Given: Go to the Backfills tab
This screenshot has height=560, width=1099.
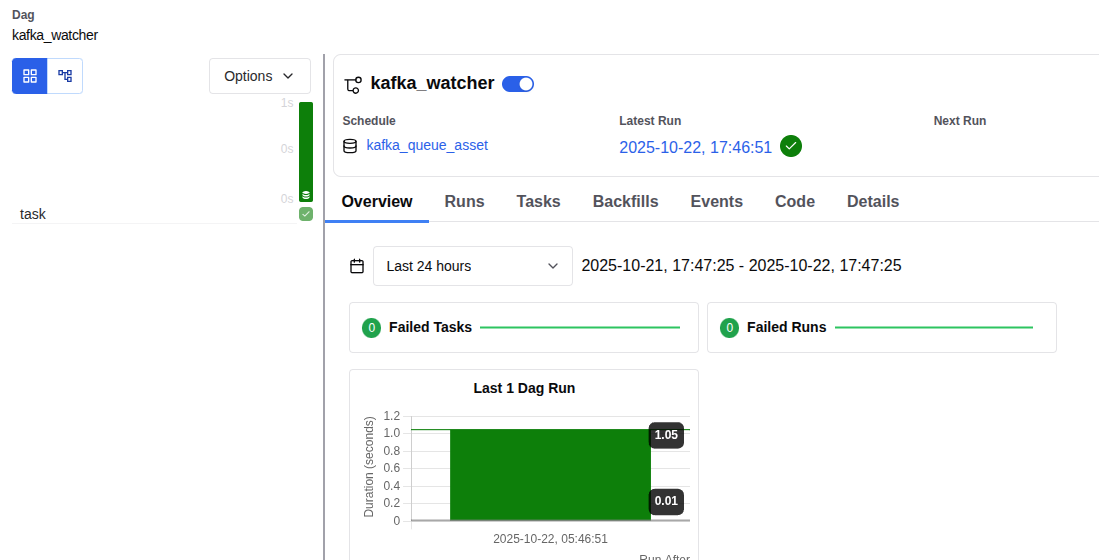Looking at the screenshot, I should pyautogui.click(x=625, y=202).
